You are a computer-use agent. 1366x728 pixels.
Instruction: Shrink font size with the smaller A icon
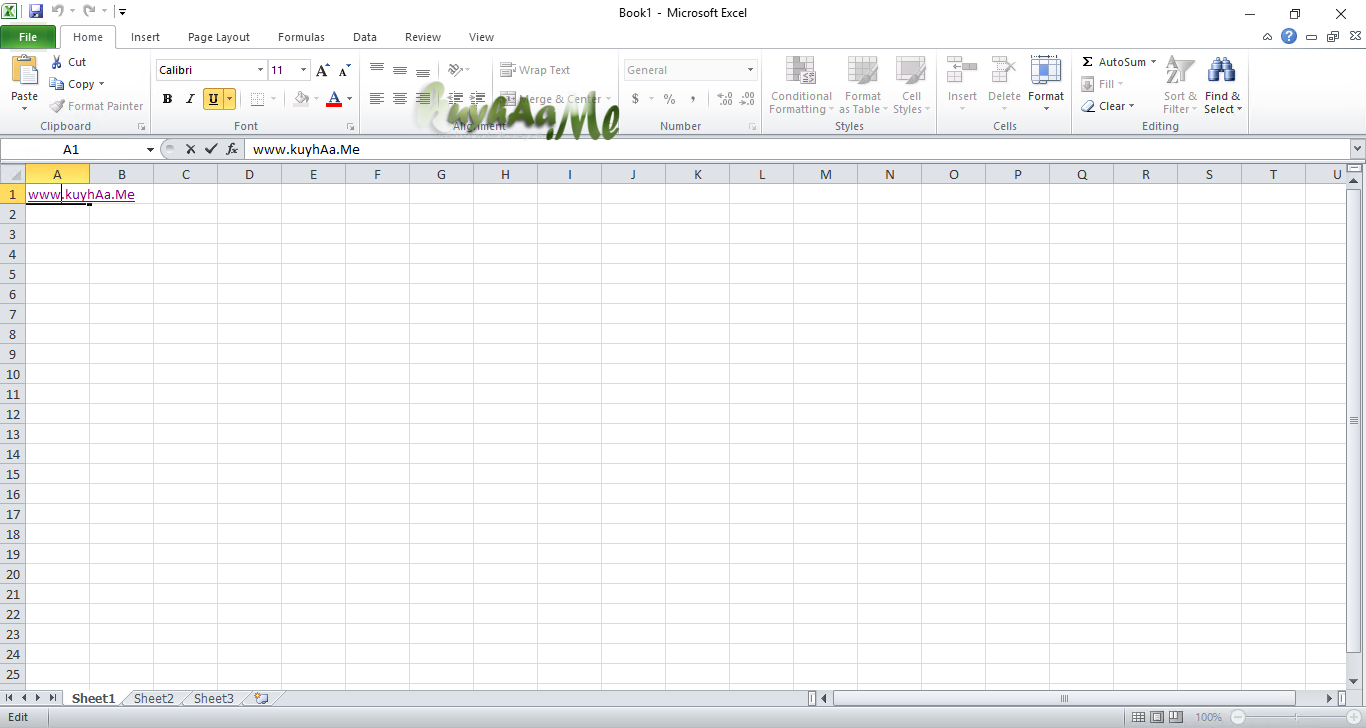(x=344, y=70)
